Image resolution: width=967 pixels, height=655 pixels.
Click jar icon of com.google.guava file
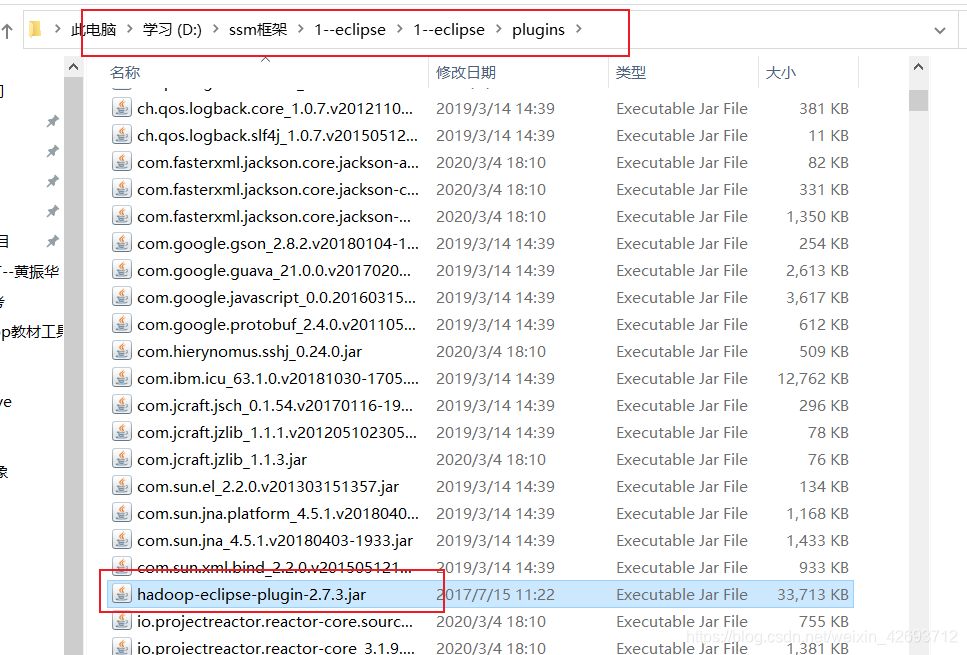pos(121,270)
